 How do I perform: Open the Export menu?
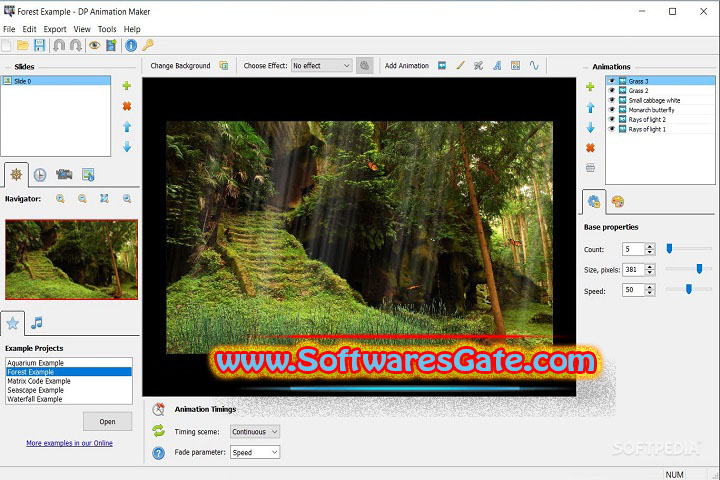[x=55, y=29]
